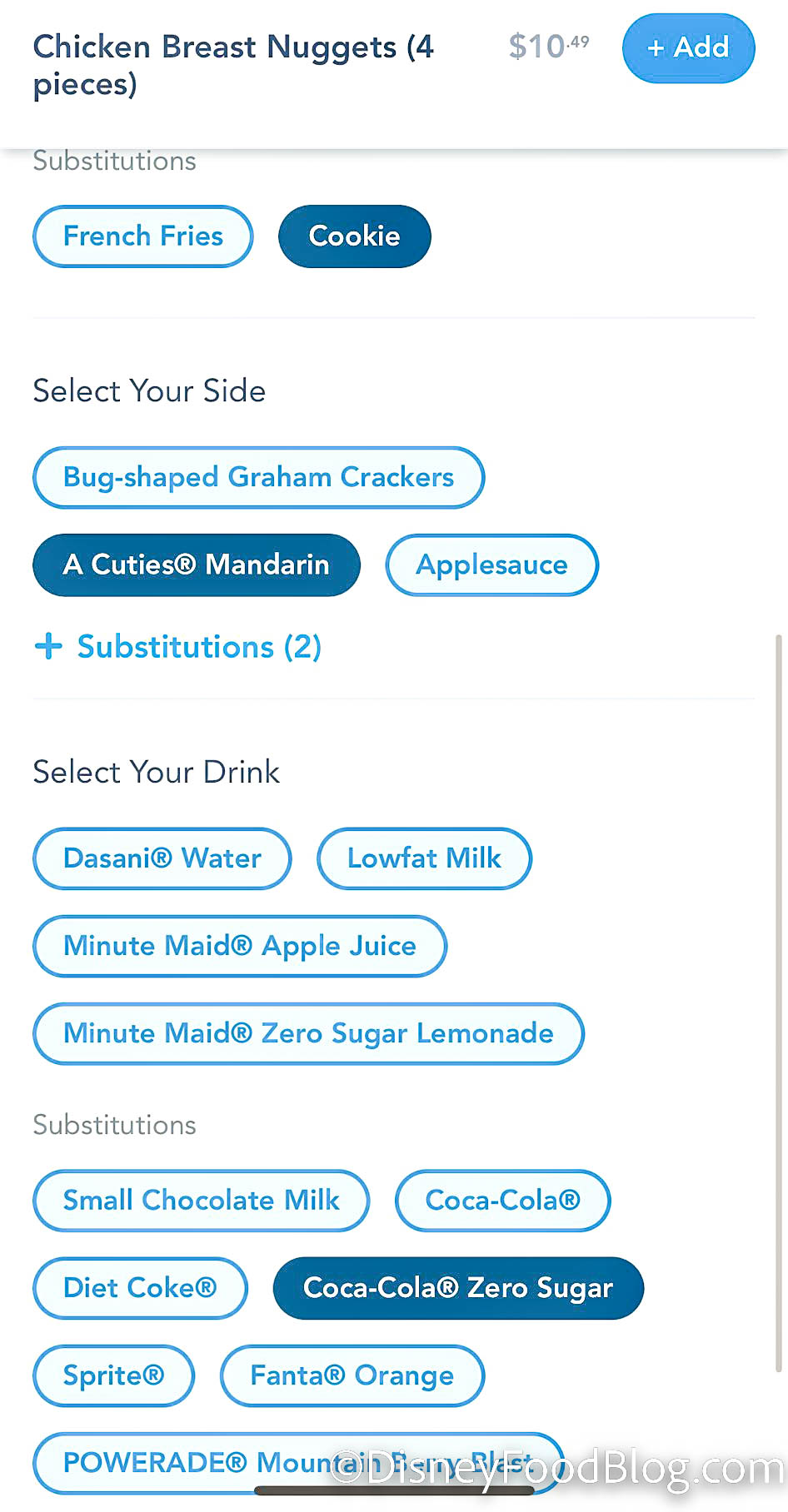788x1512 pixels.
Task: Choose Bug-shaped Graham Crackers side
Action: pos(258,477)
